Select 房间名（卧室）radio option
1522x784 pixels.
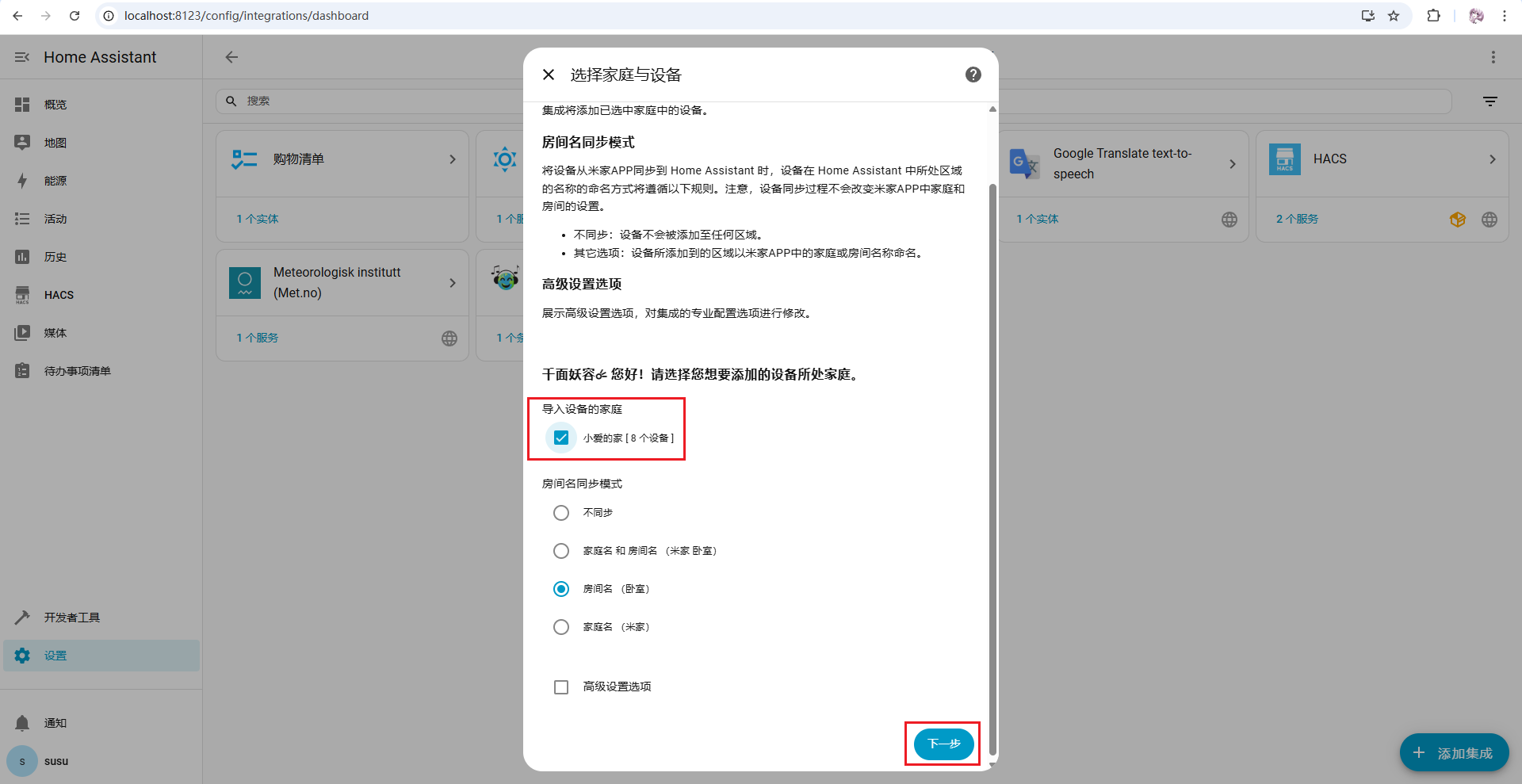[x=561, y=589]
